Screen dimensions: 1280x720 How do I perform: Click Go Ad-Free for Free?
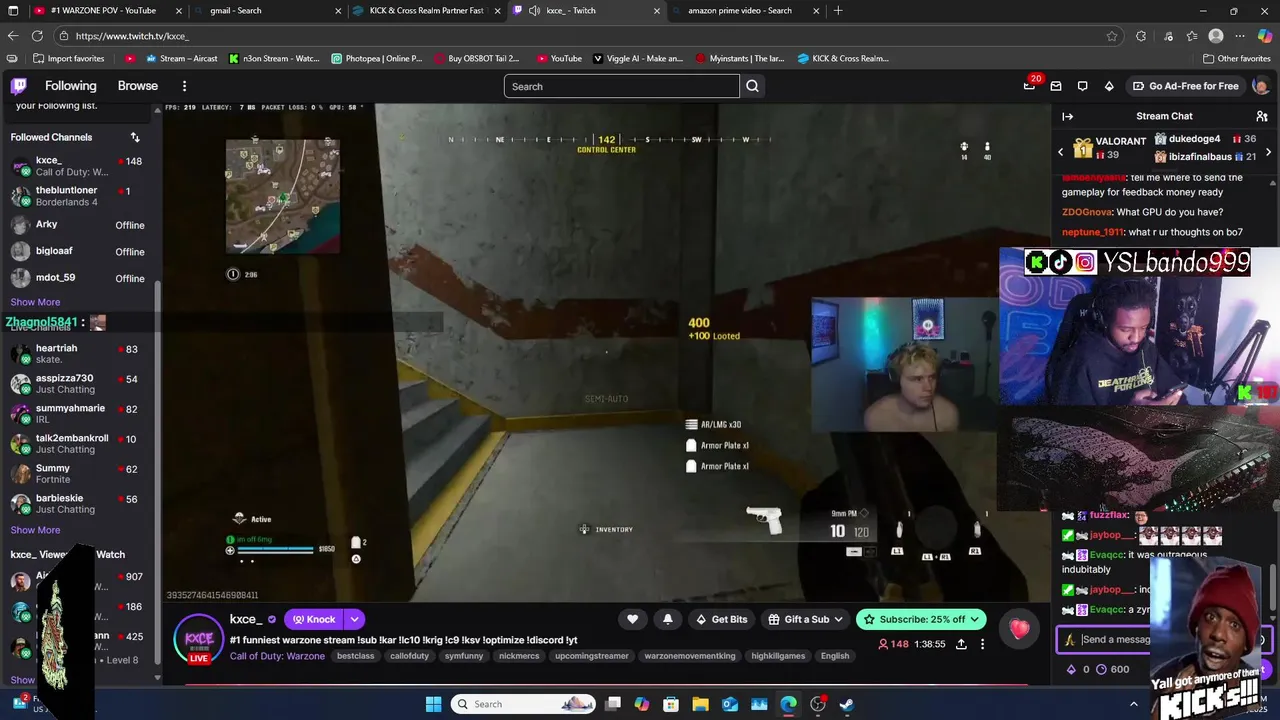pyautogui.click(x=1184, y=86)
